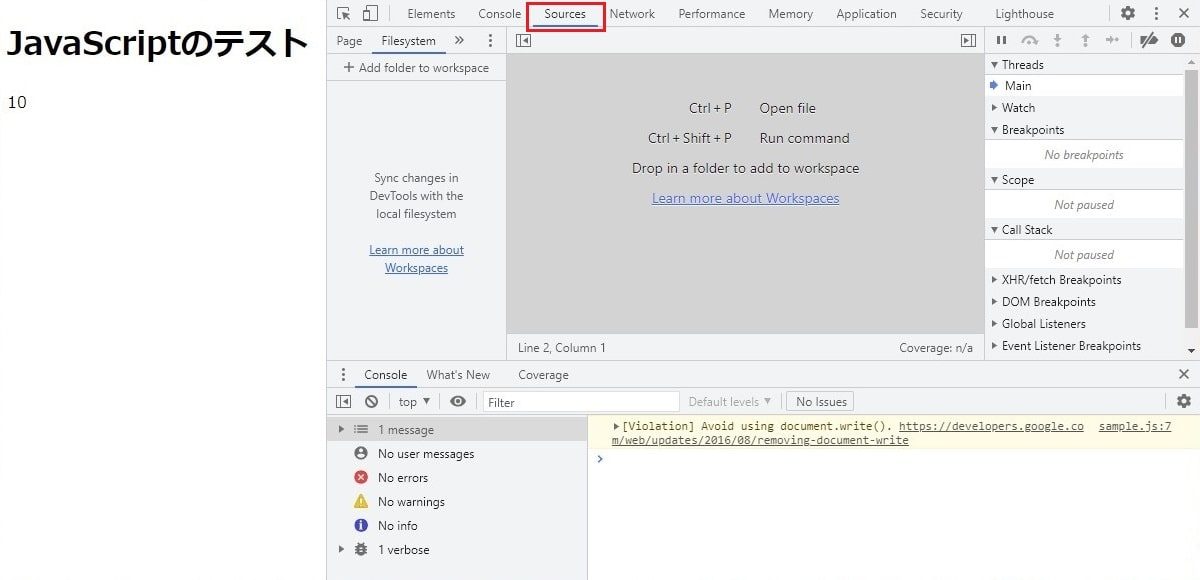
Task: Expand XHR/fetch Breakpoints section
Action: pyautogui.click(x=1061, y=280)
